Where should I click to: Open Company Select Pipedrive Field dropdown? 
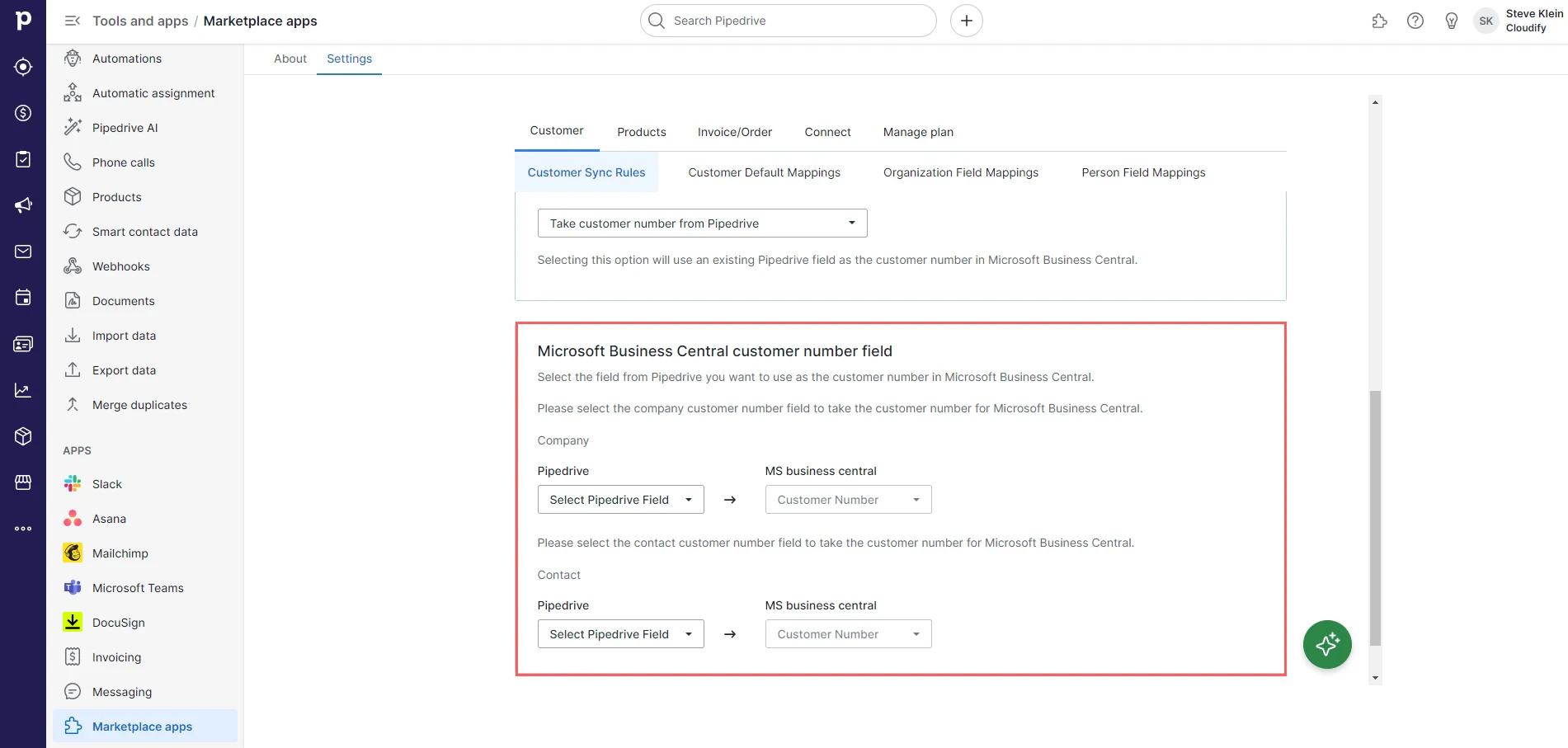pyautogui.click(x=621, y=500)
